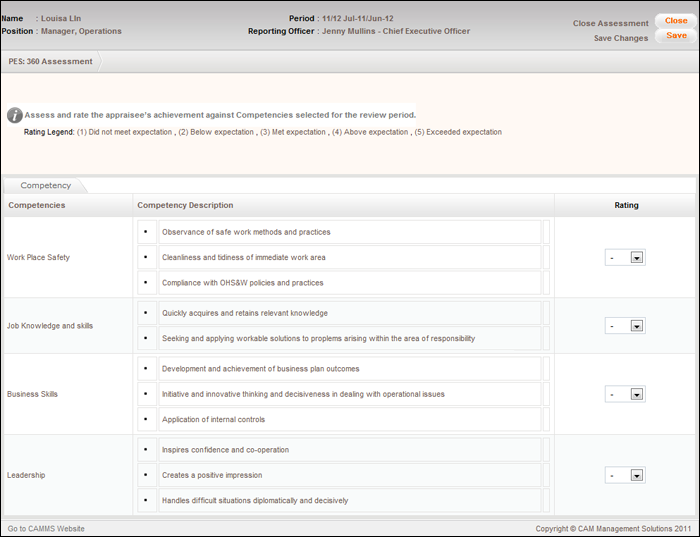
Task: Open the Go to CAMMS Website link
Action: tap(46, 528)
